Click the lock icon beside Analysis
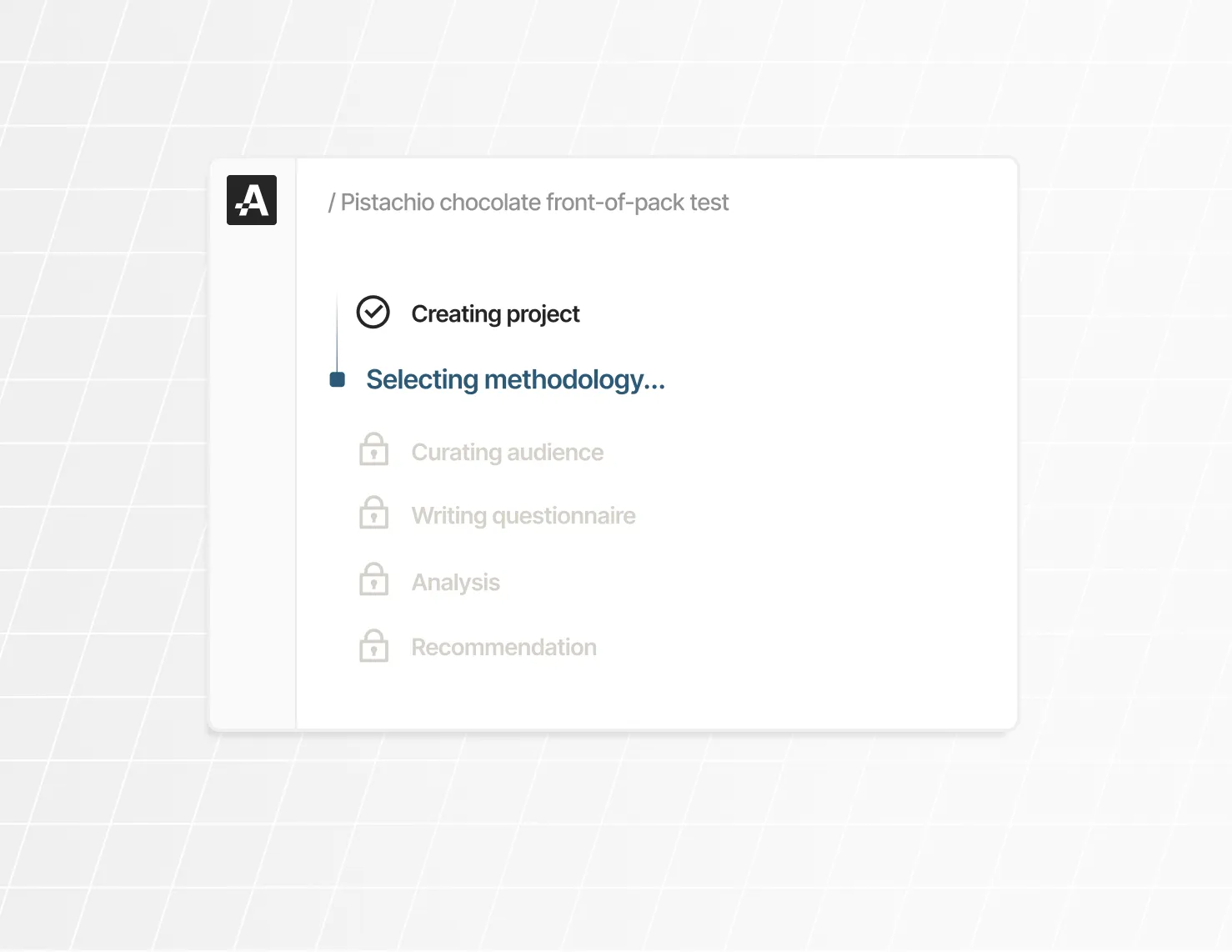The height and width of the screenshot is (952, 1232). 373,579
